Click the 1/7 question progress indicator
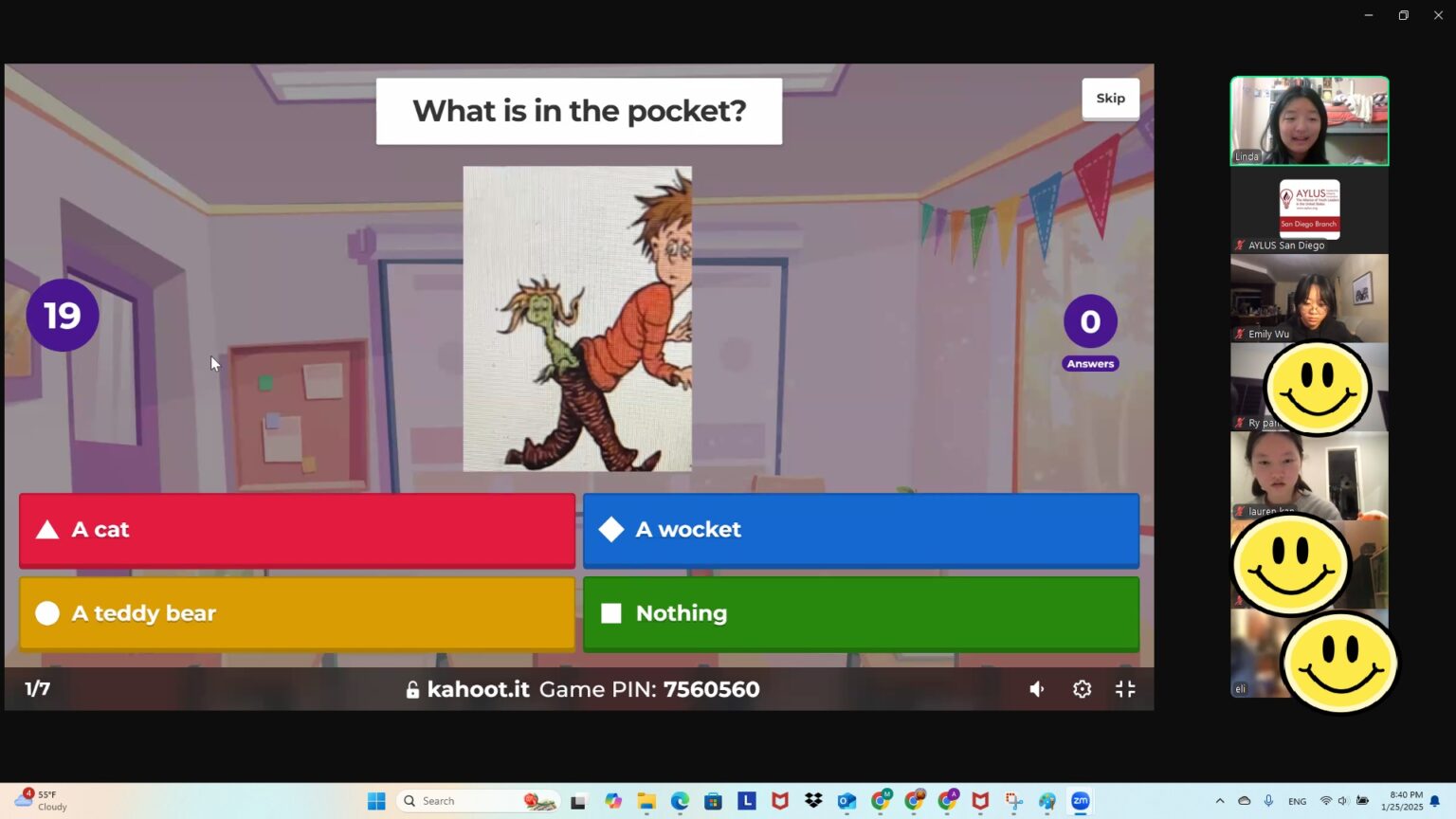 (x=38, y=689)
